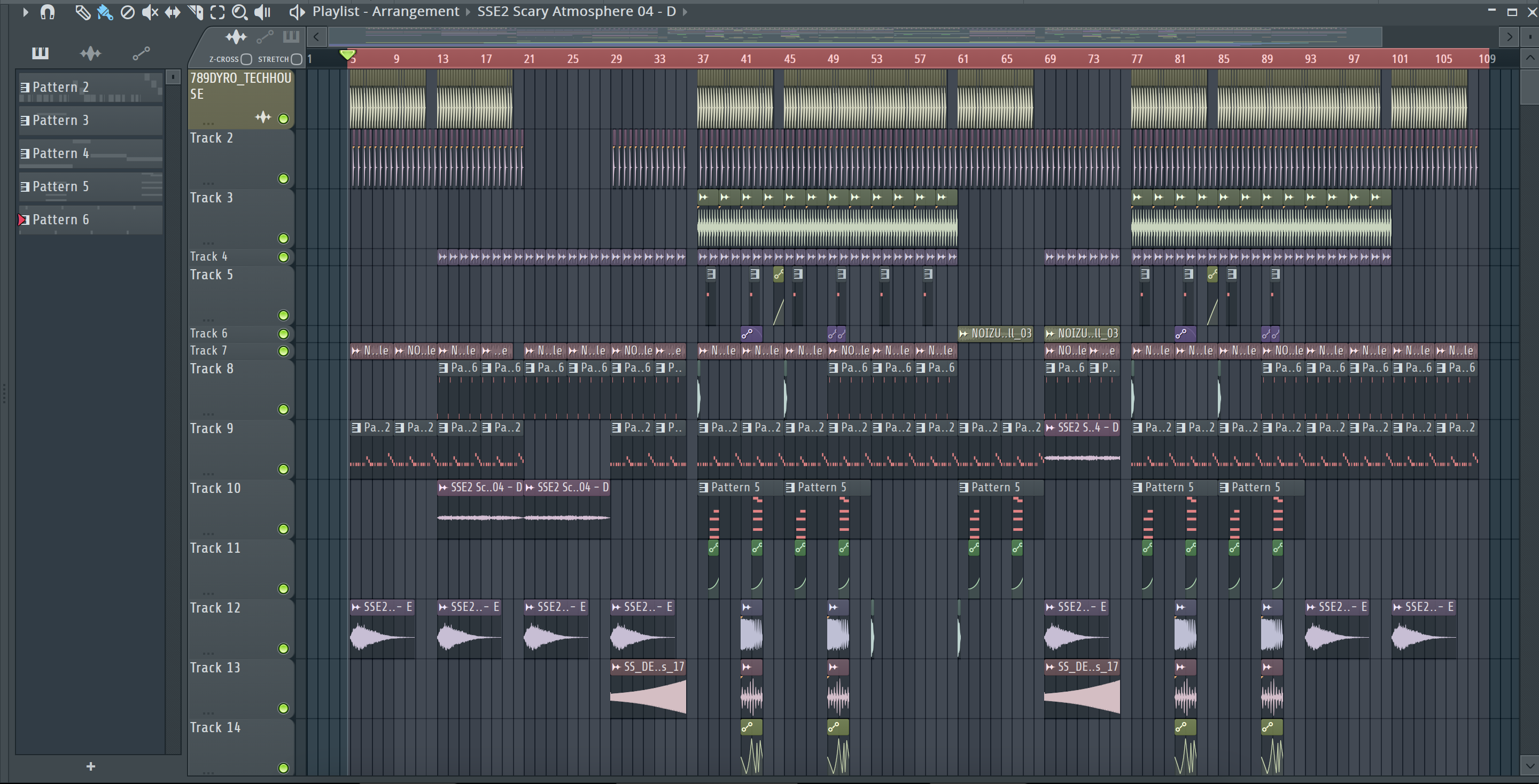
Task: Select Pattern 6 in the picker
Action: click(90, 219)
